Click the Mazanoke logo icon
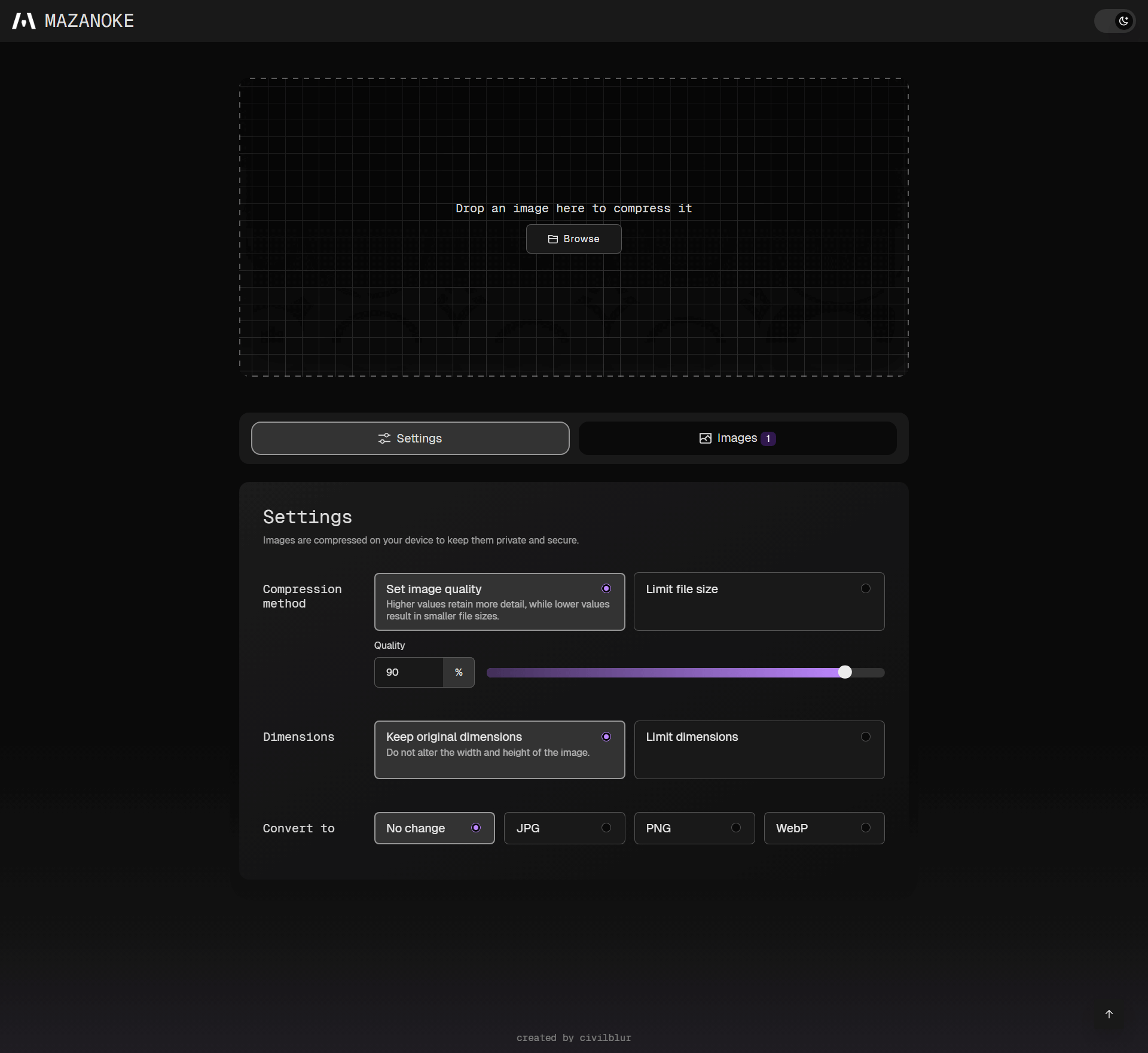The height and width of the screenshot is (1053, 1148). click(23, 21)
